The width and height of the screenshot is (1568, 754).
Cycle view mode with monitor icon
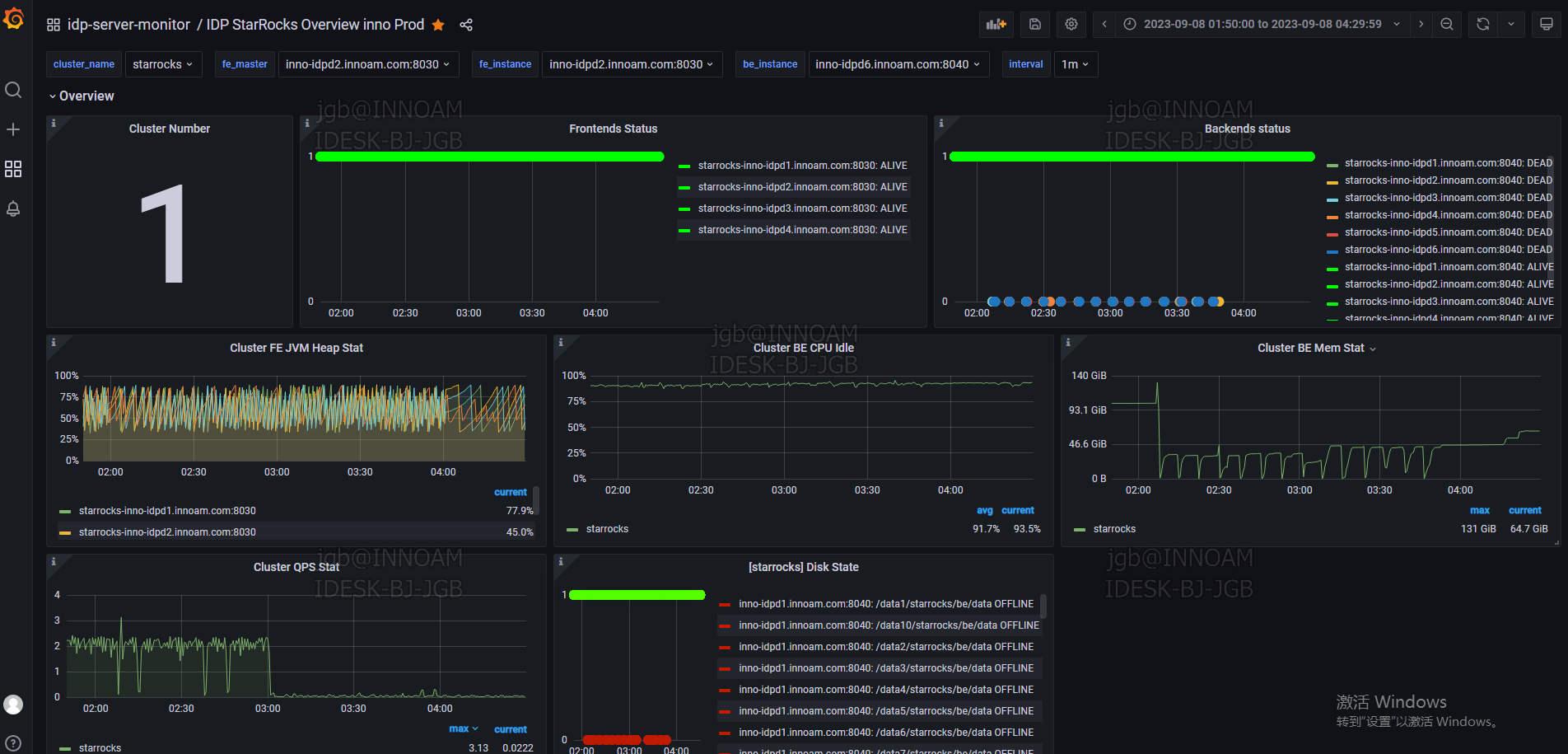tap(1547, 24)
